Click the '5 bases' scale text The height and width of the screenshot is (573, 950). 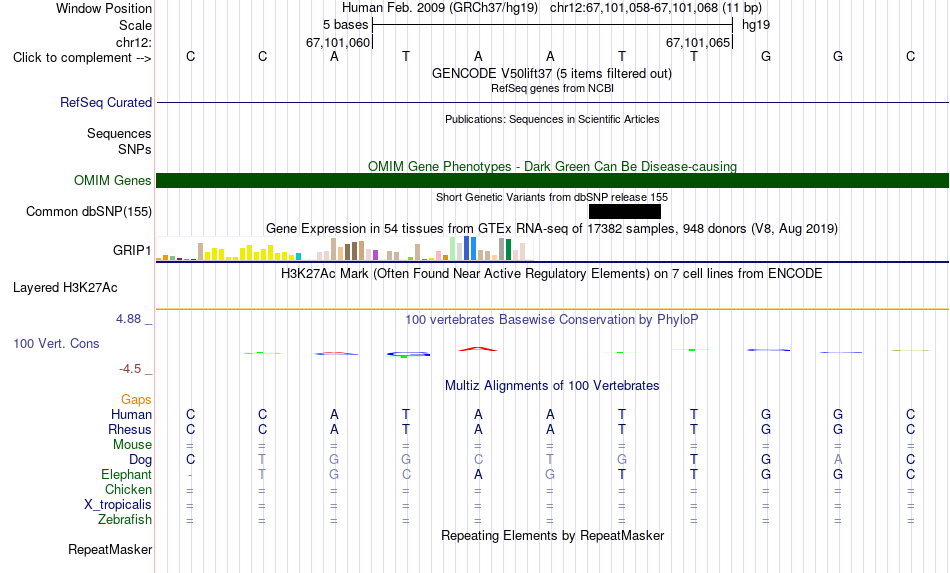pos(345,25)
